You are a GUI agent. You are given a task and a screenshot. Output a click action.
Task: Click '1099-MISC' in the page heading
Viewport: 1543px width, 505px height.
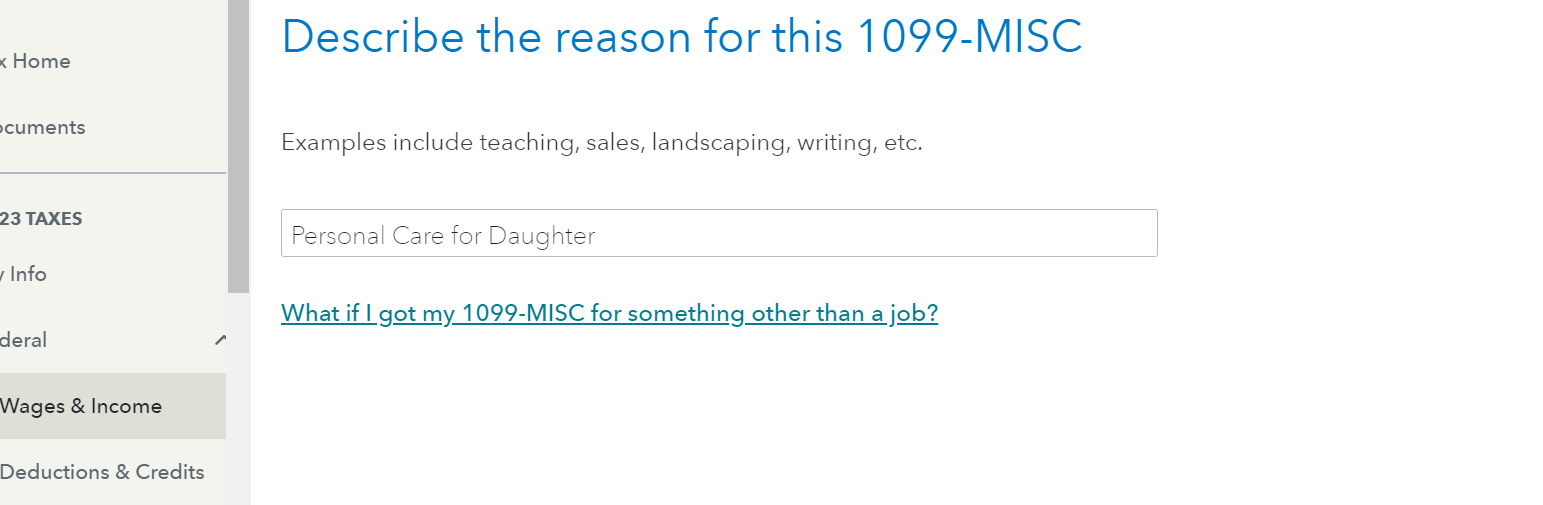(x=970, y=37)
